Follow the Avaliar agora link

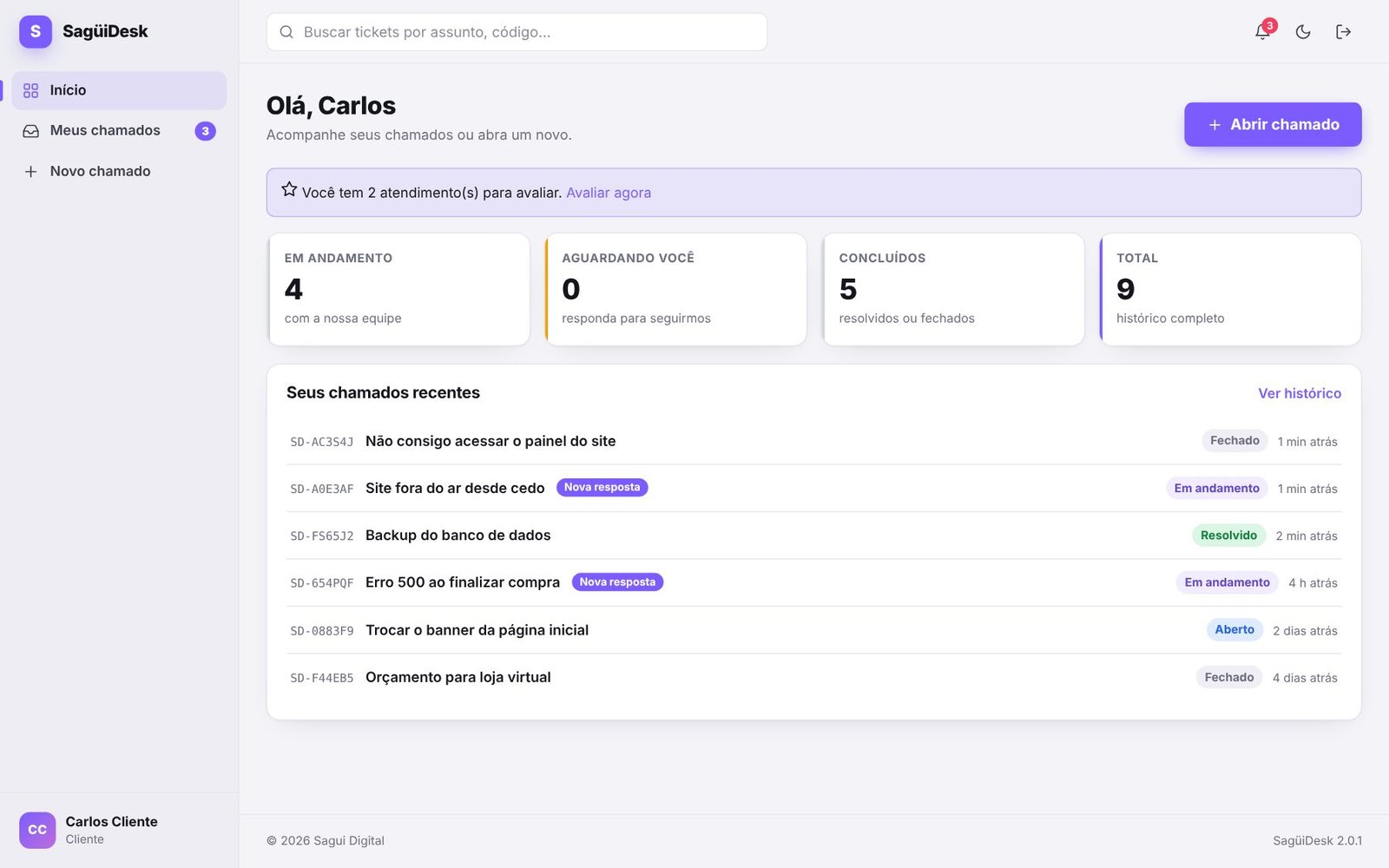(609, 193)
